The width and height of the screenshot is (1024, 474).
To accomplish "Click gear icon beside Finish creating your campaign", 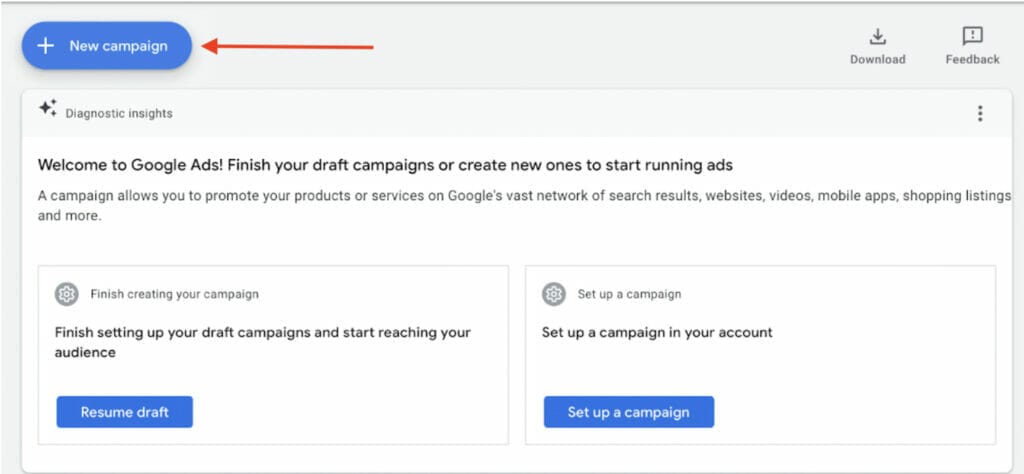I will (67, 294).
